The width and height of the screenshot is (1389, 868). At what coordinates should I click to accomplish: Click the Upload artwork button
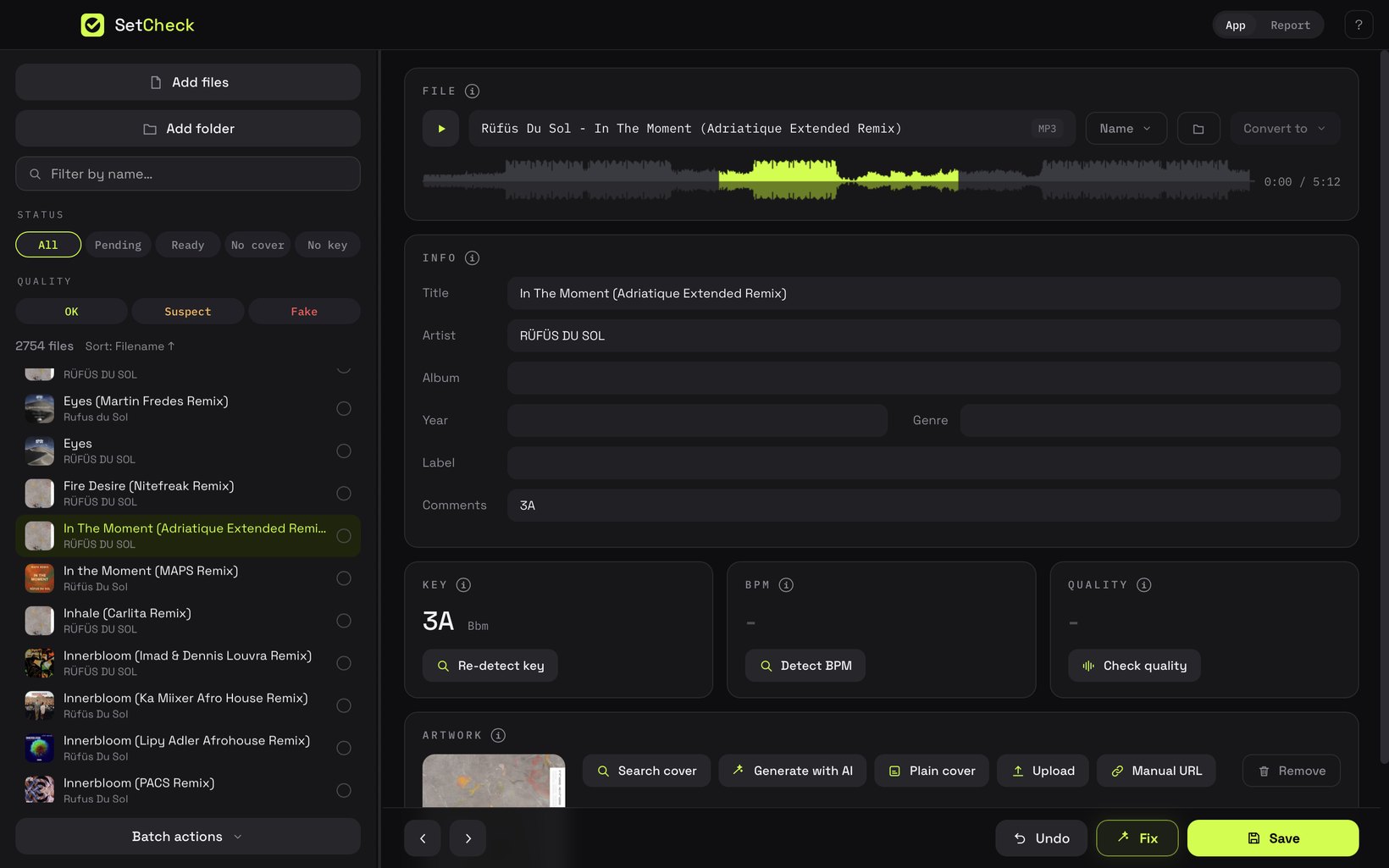(1043, 771)
